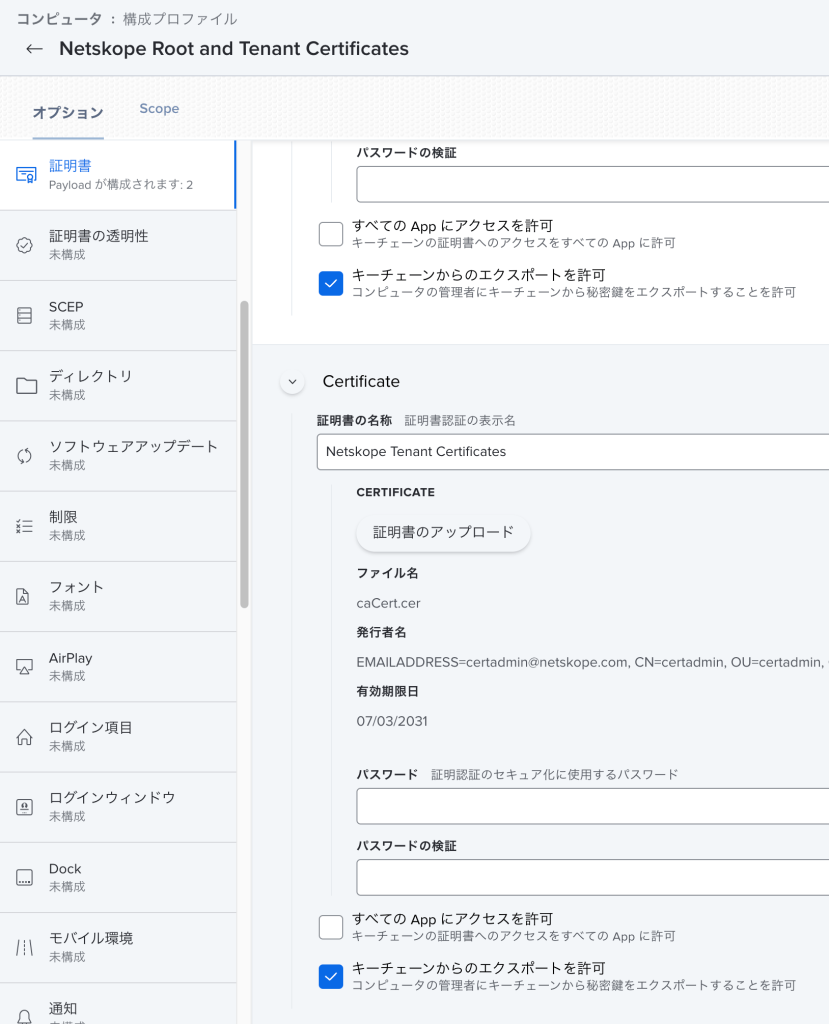
Task: Click the 発行者名 label
Action: pos(382,632)
